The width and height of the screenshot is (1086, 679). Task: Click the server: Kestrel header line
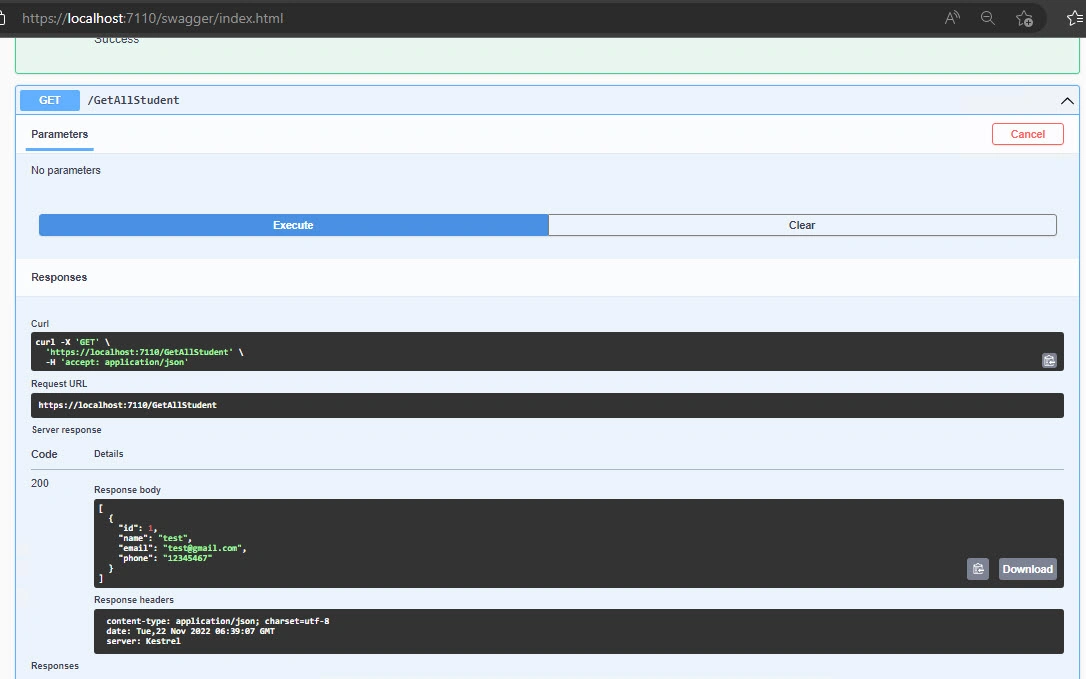[x=143, y=641]
